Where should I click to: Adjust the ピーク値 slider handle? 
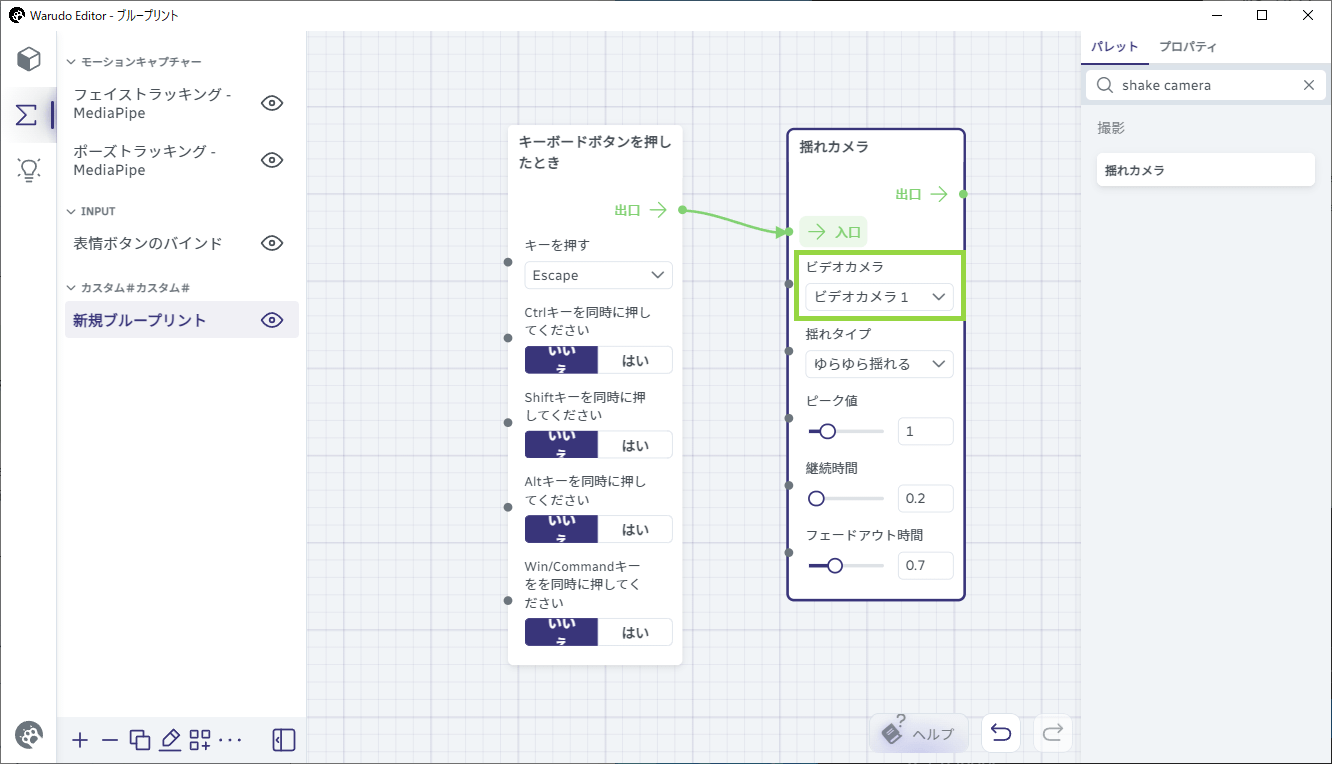coord(827,431)
